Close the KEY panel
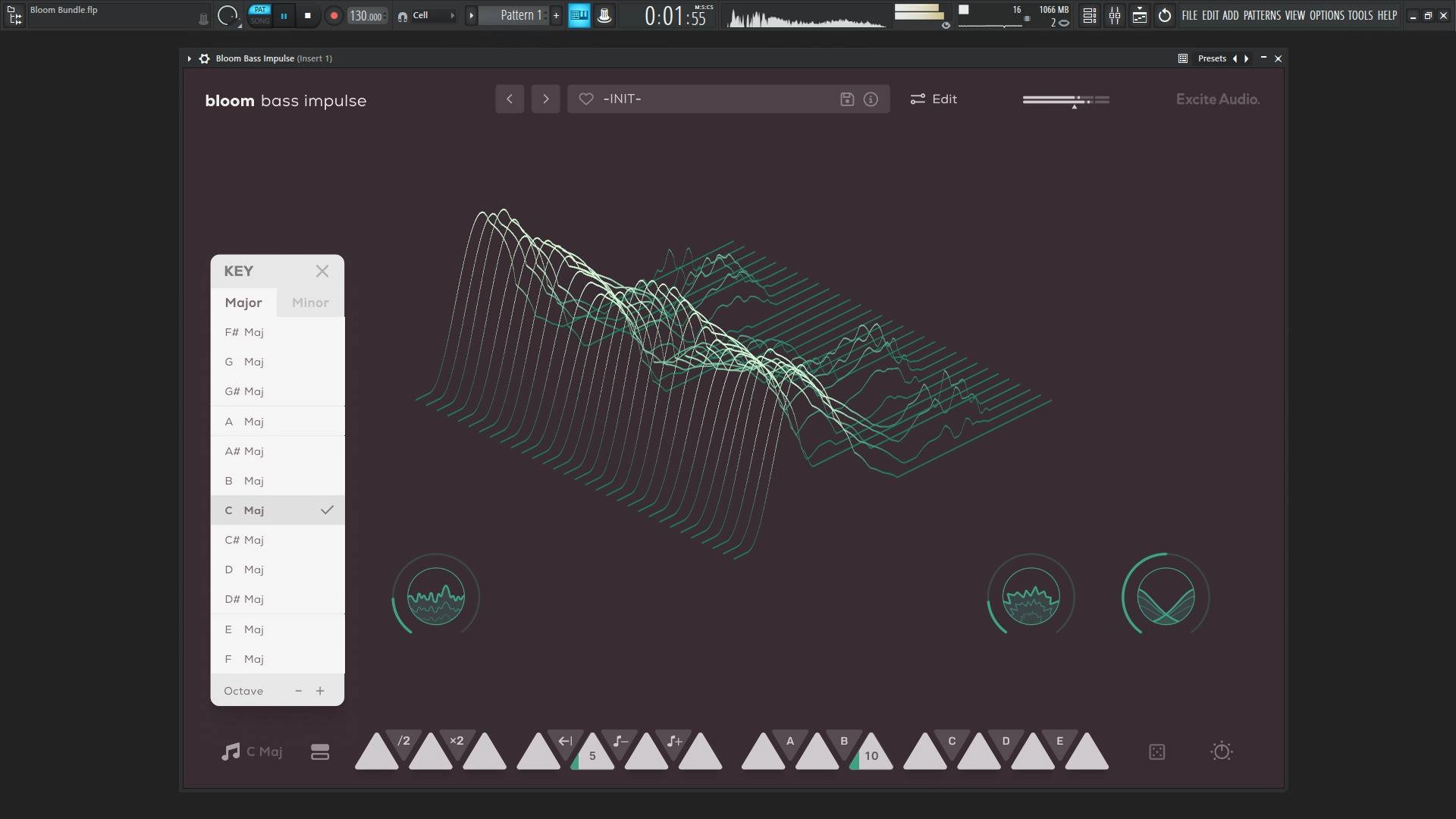The height and width of the screenshot is (819, 1456). pyautogui.click(x=322, y=271)
